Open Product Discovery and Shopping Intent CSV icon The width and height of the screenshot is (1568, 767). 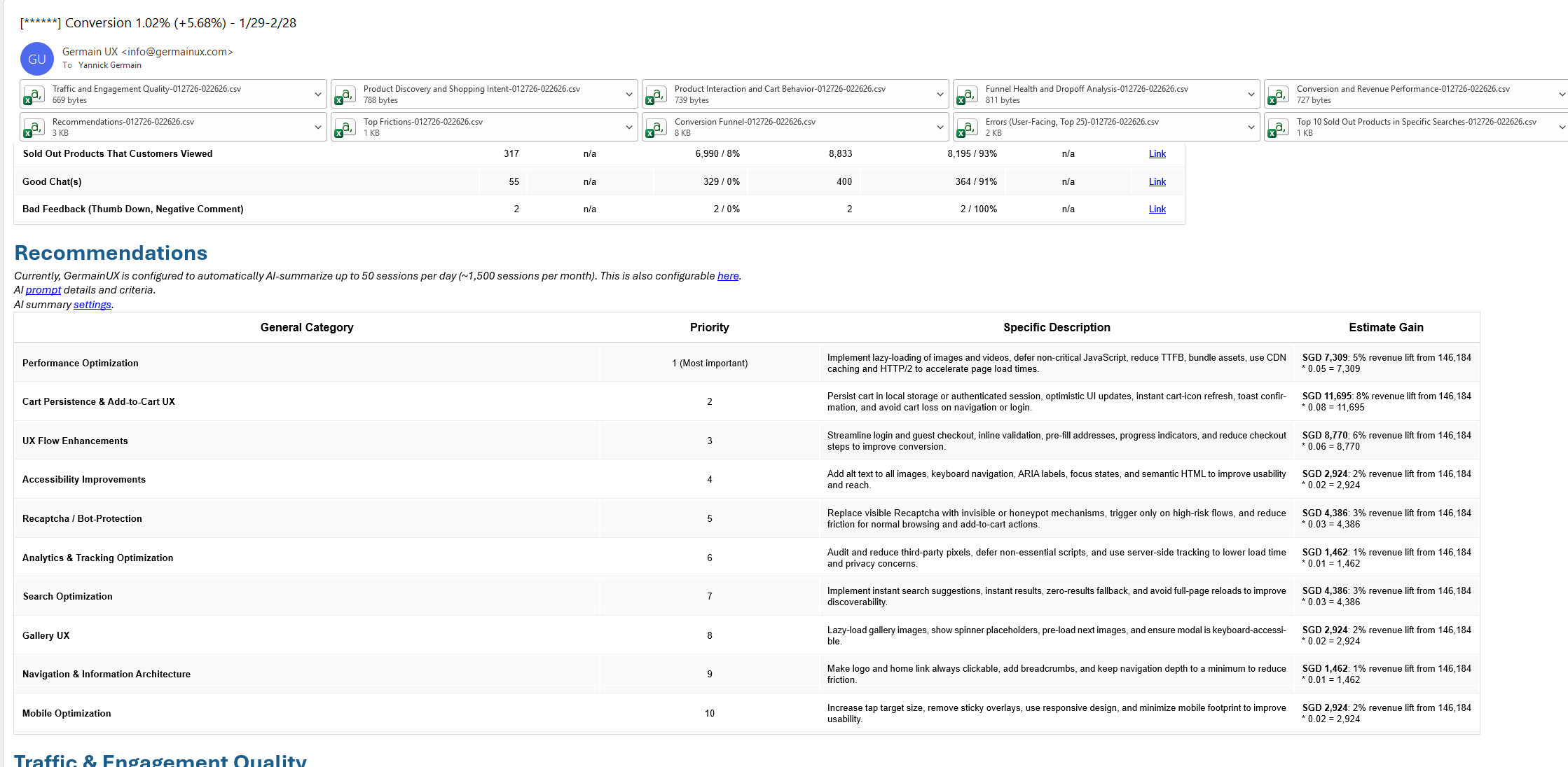coord(345,95)
